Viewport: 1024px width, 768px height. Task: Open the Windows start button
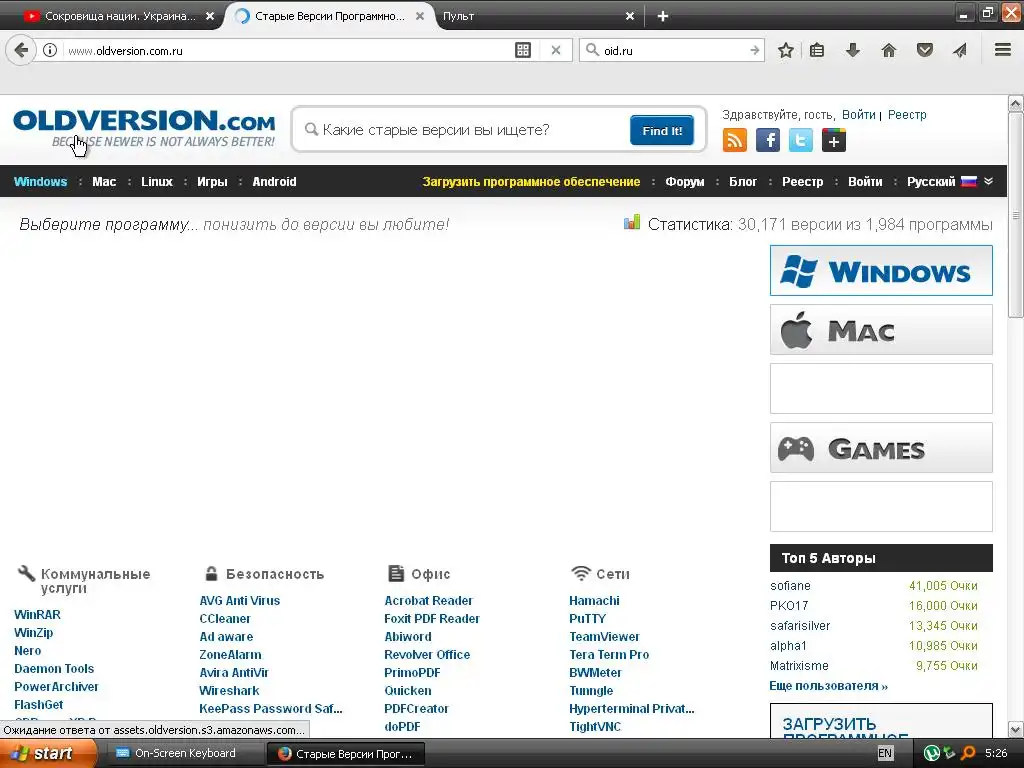[47, 753]
